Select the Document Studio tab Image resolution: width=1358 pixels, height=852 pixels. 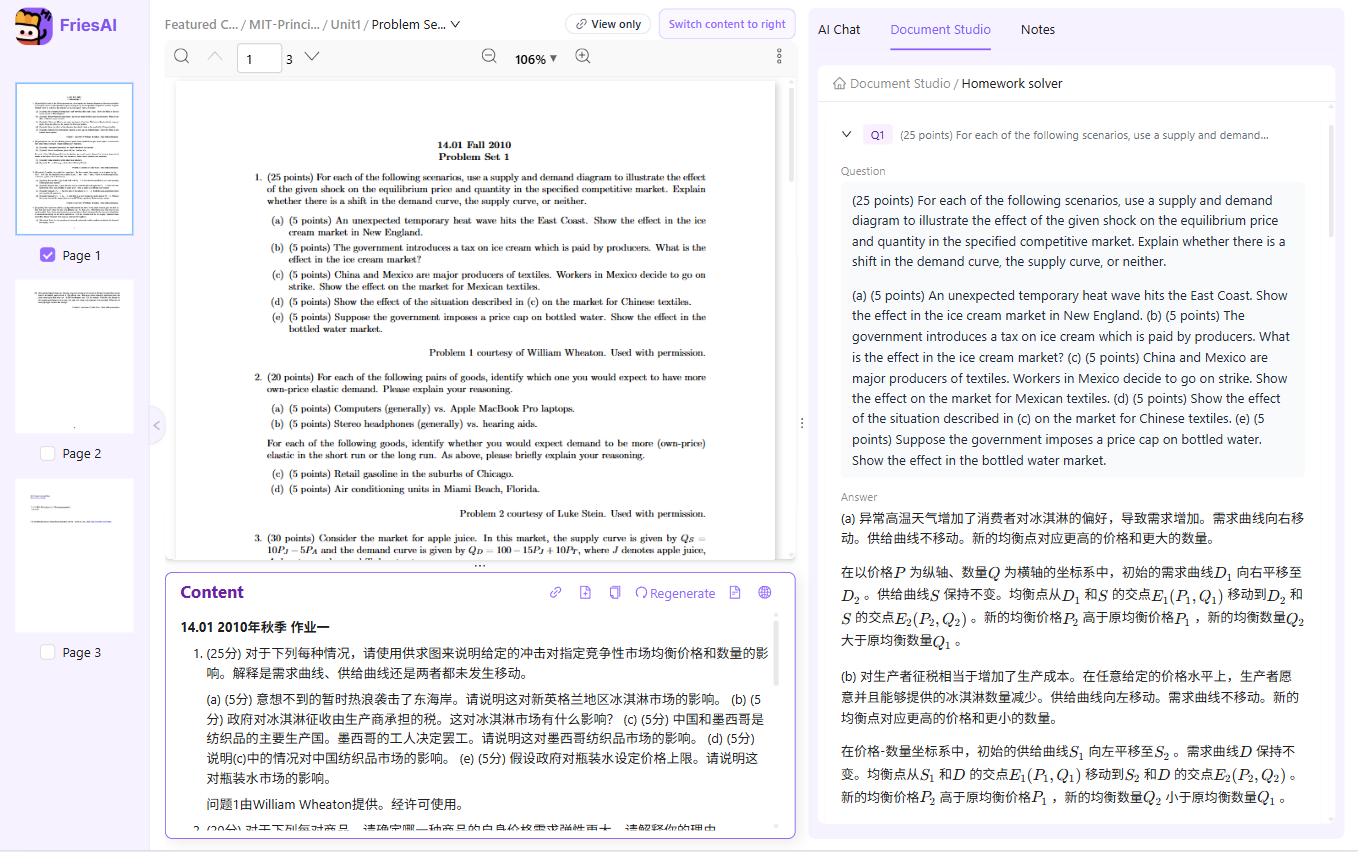[941, 29]
